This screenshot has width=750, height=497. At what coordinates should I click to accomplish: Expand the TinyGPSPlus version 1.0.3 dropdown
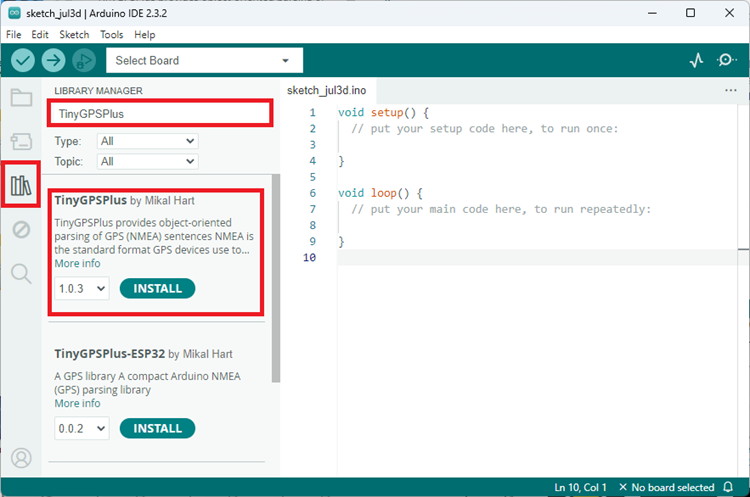[x=81, y=289]
